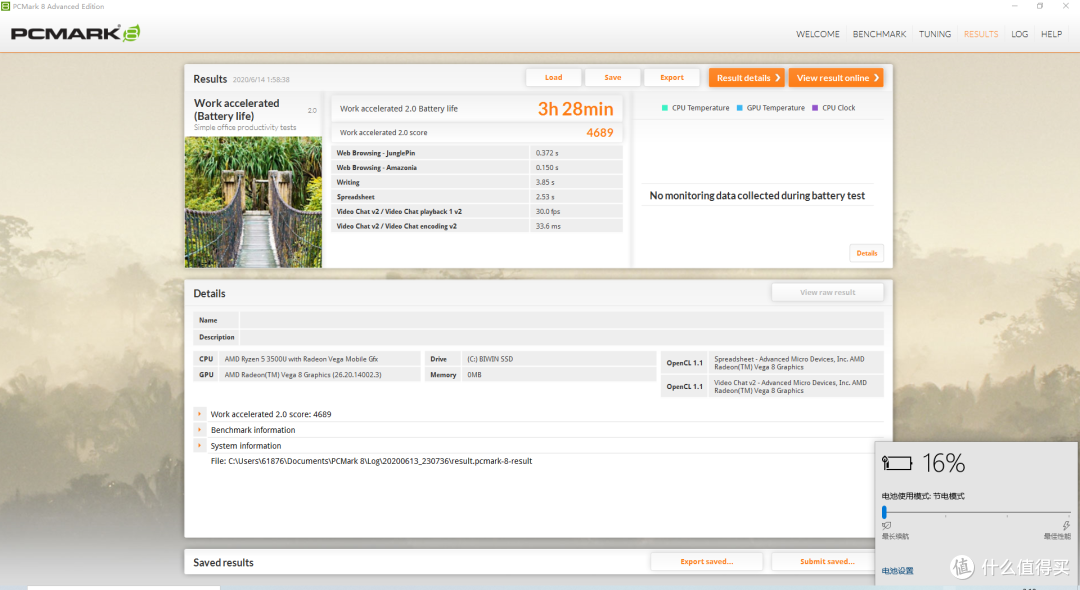1080x590 pixels.
Task: Open the BENCHMARK tab
Action: 879,34
